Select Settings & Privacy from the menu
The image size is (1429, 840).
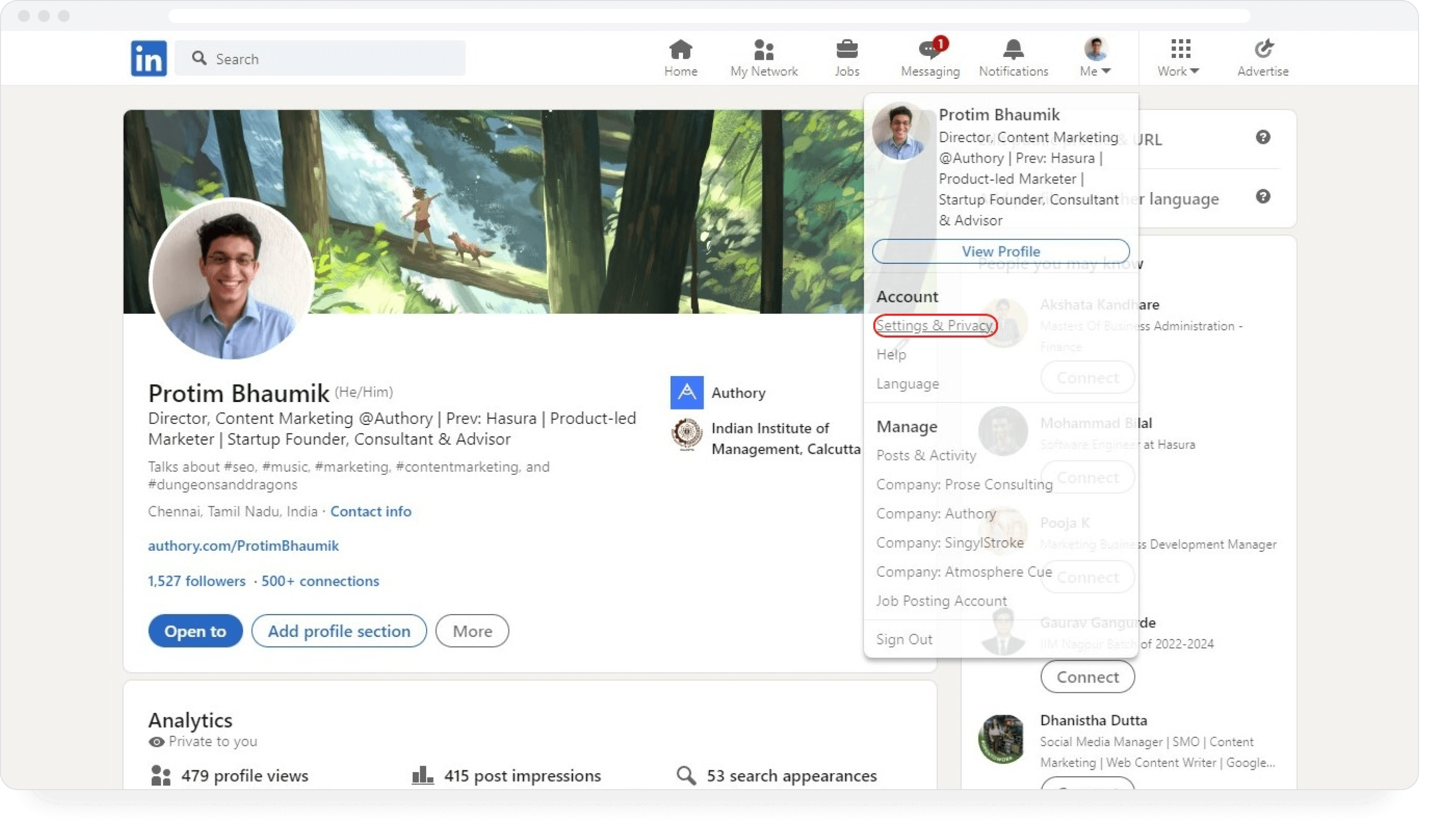[935, 325]
